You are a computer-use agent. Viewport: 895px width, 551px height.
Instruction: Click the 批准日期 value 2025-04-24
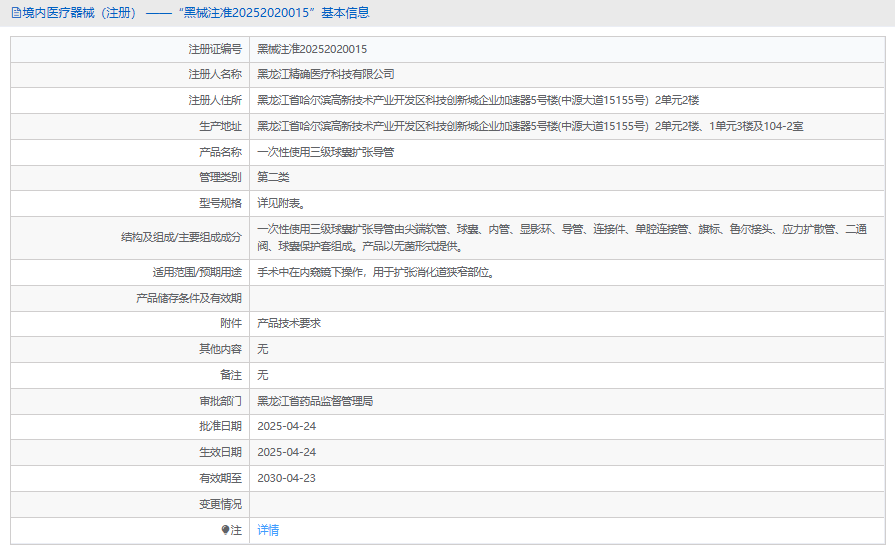(287, 426)
